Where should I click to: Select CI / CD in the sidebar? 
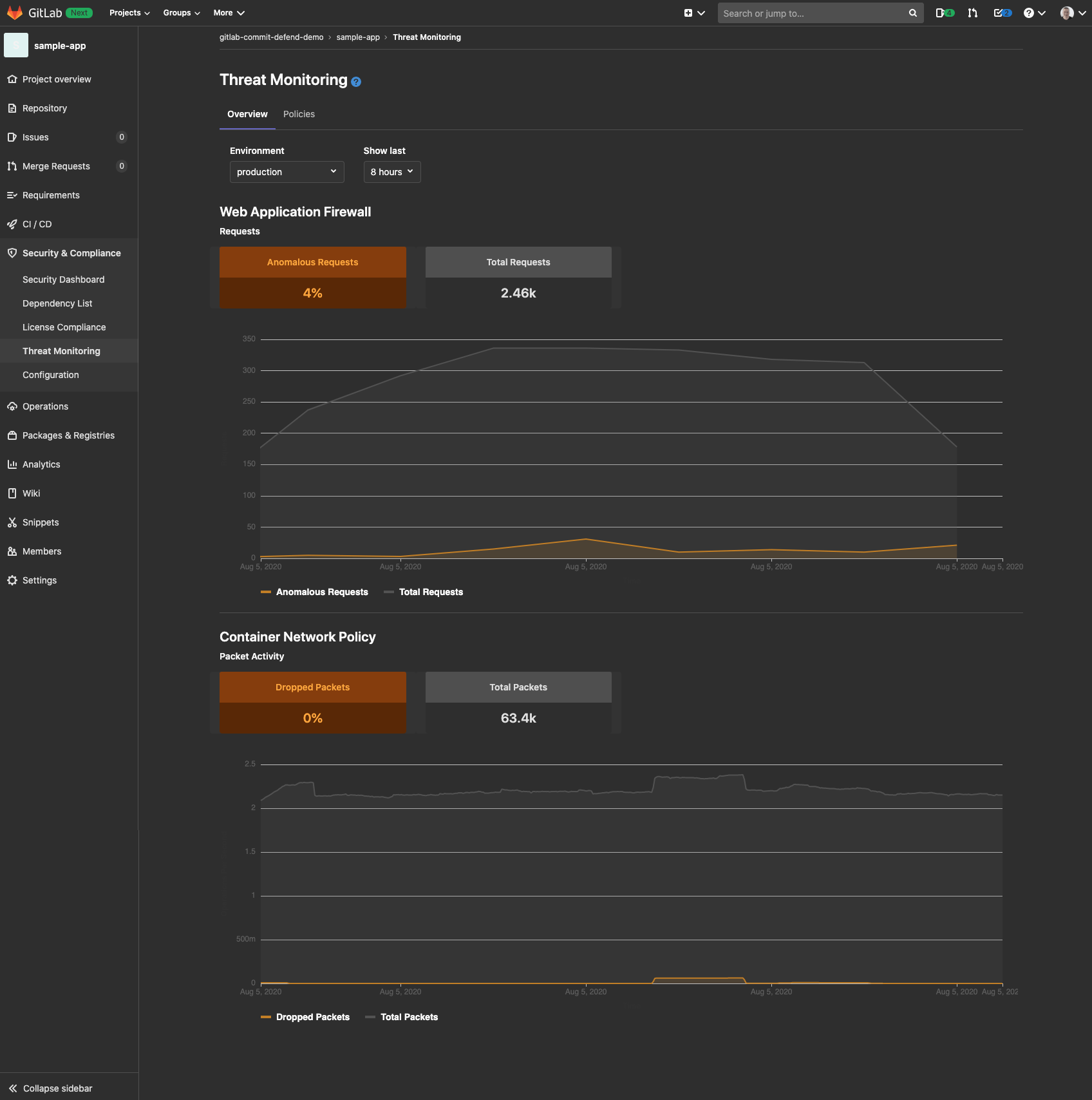click(38, 224)
